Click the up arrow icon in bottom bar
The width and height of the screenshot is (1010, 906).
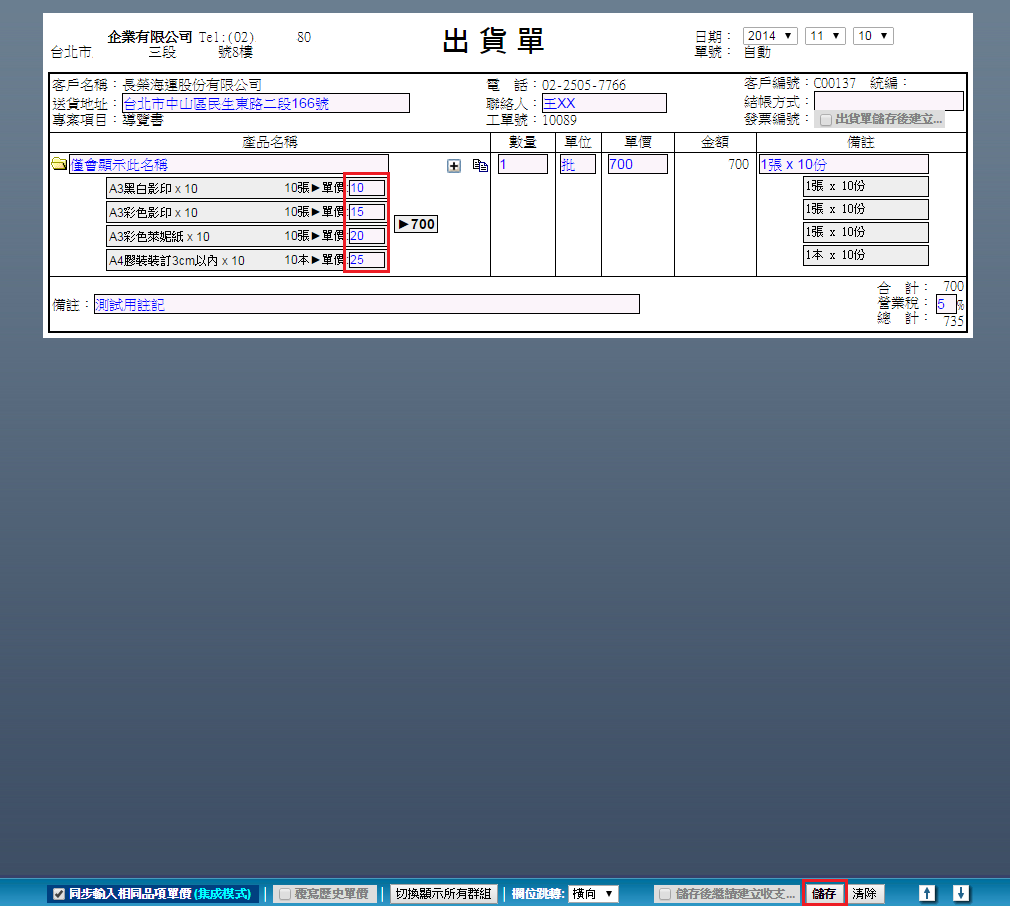(927, 893)
